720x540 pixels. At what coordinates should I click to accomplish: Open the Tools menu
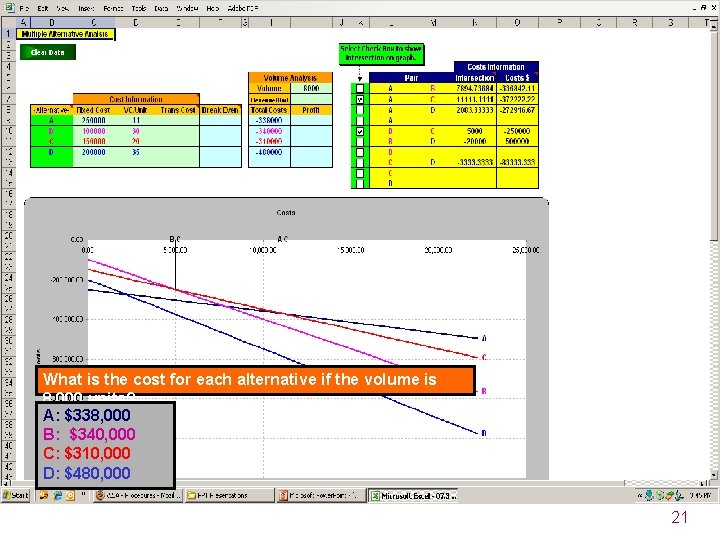click(139, 8)
